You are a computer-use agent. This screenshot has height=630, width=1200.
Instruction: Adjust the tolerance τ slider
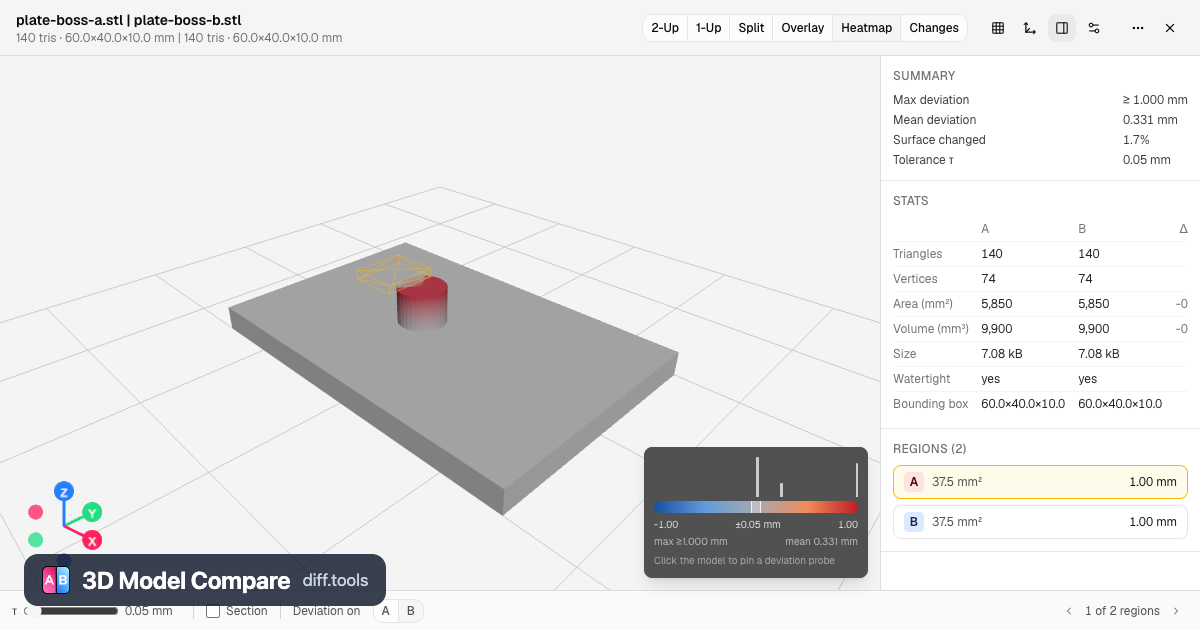click(70, 611)
